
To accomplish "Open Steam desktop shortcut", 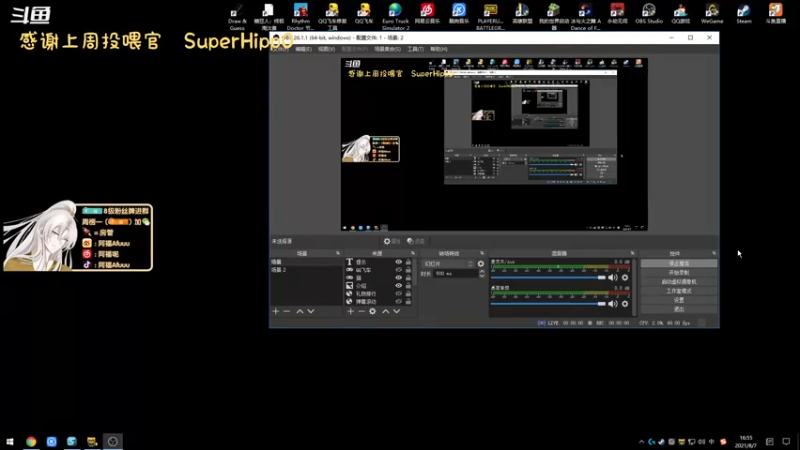I will (744, 14).
